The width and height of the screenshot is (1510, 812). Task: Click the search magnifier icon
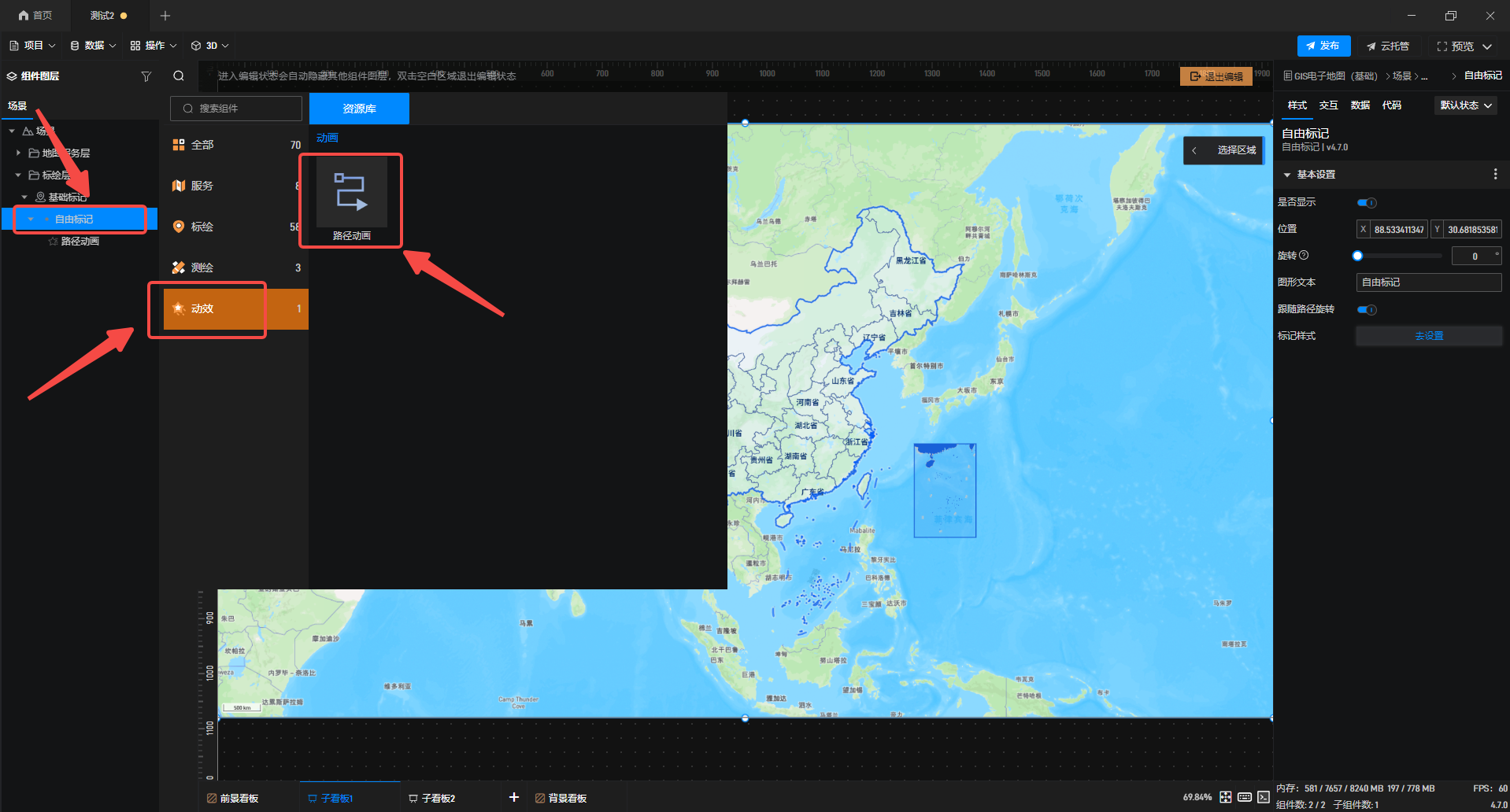(x=179, y=76)
